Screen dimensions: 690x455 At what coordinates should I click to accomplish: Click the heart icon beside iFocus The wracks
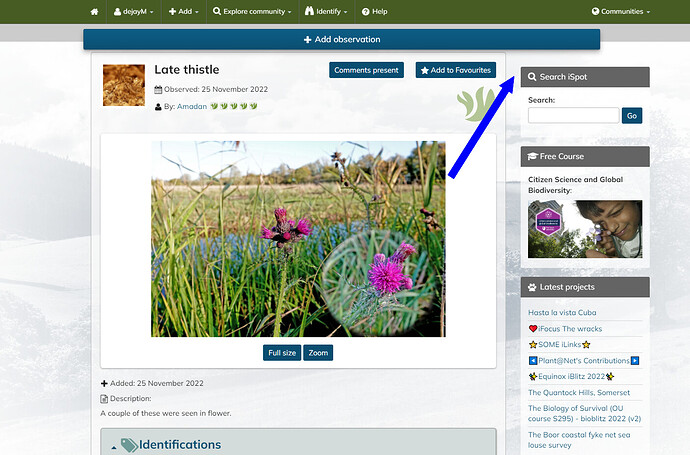click(x=533, y=329)
